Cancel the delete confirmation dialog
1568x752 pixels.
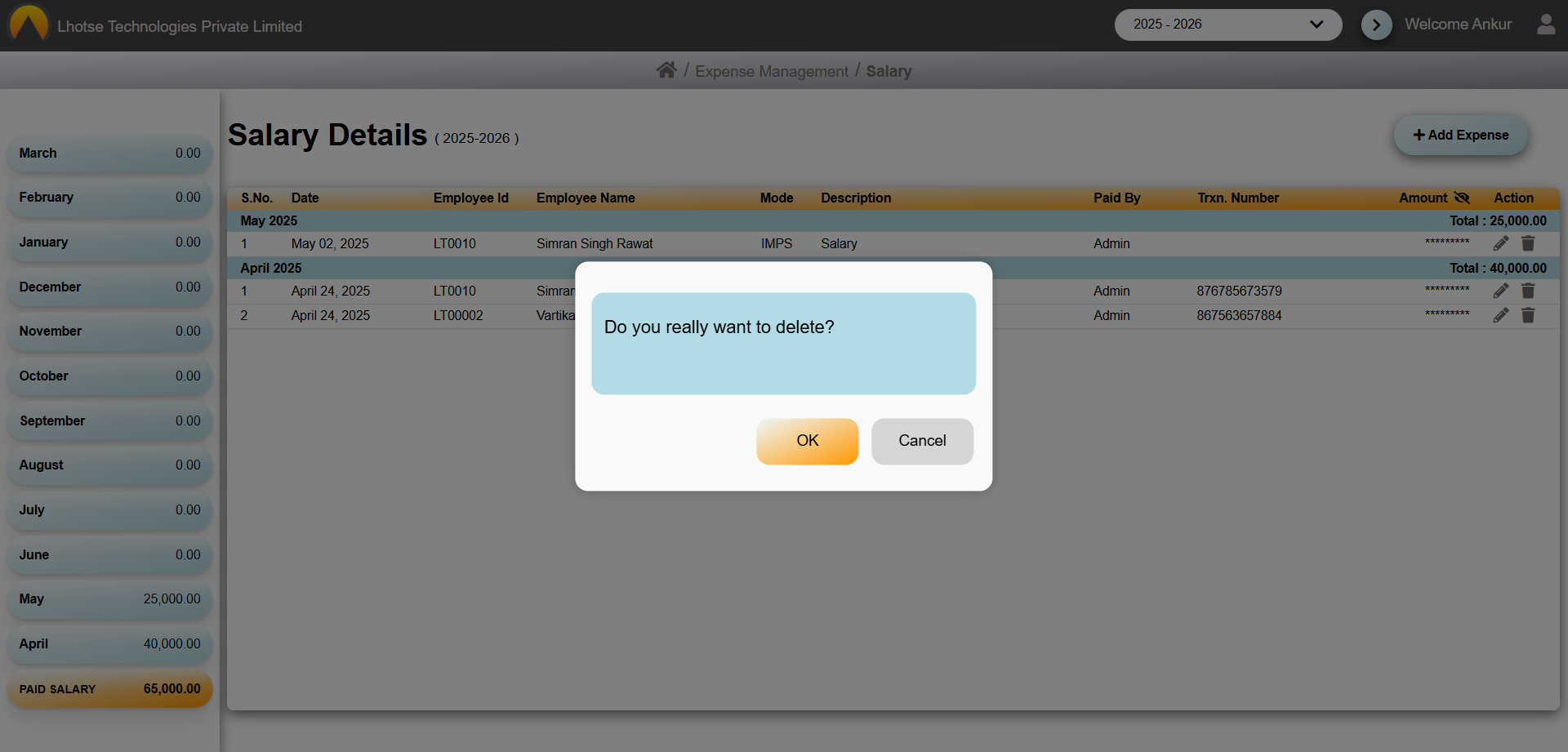[x=922, y=441]
